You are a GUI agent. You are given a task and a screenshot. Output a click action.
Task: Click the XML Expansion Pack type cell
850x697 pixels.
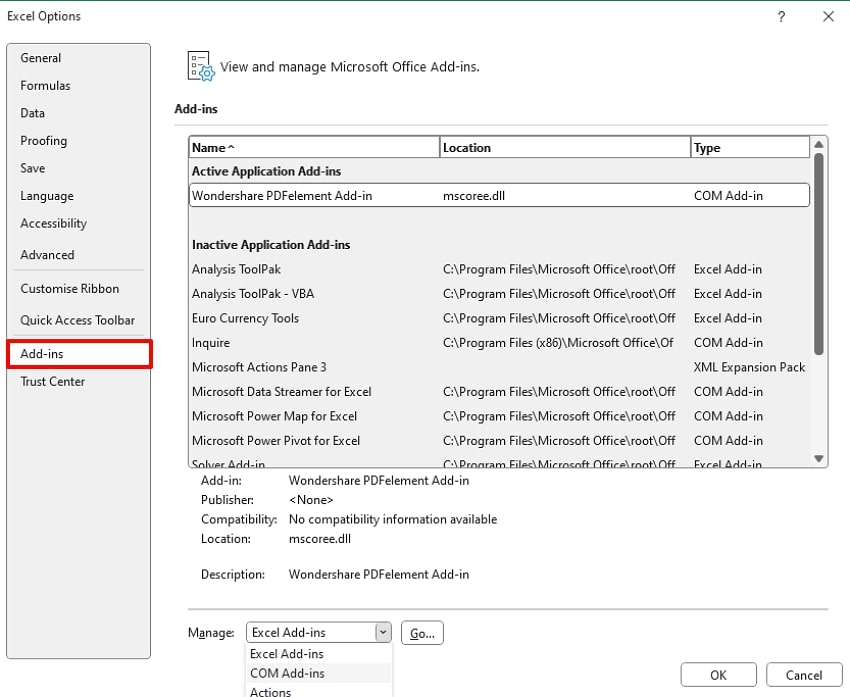(749, 367)
